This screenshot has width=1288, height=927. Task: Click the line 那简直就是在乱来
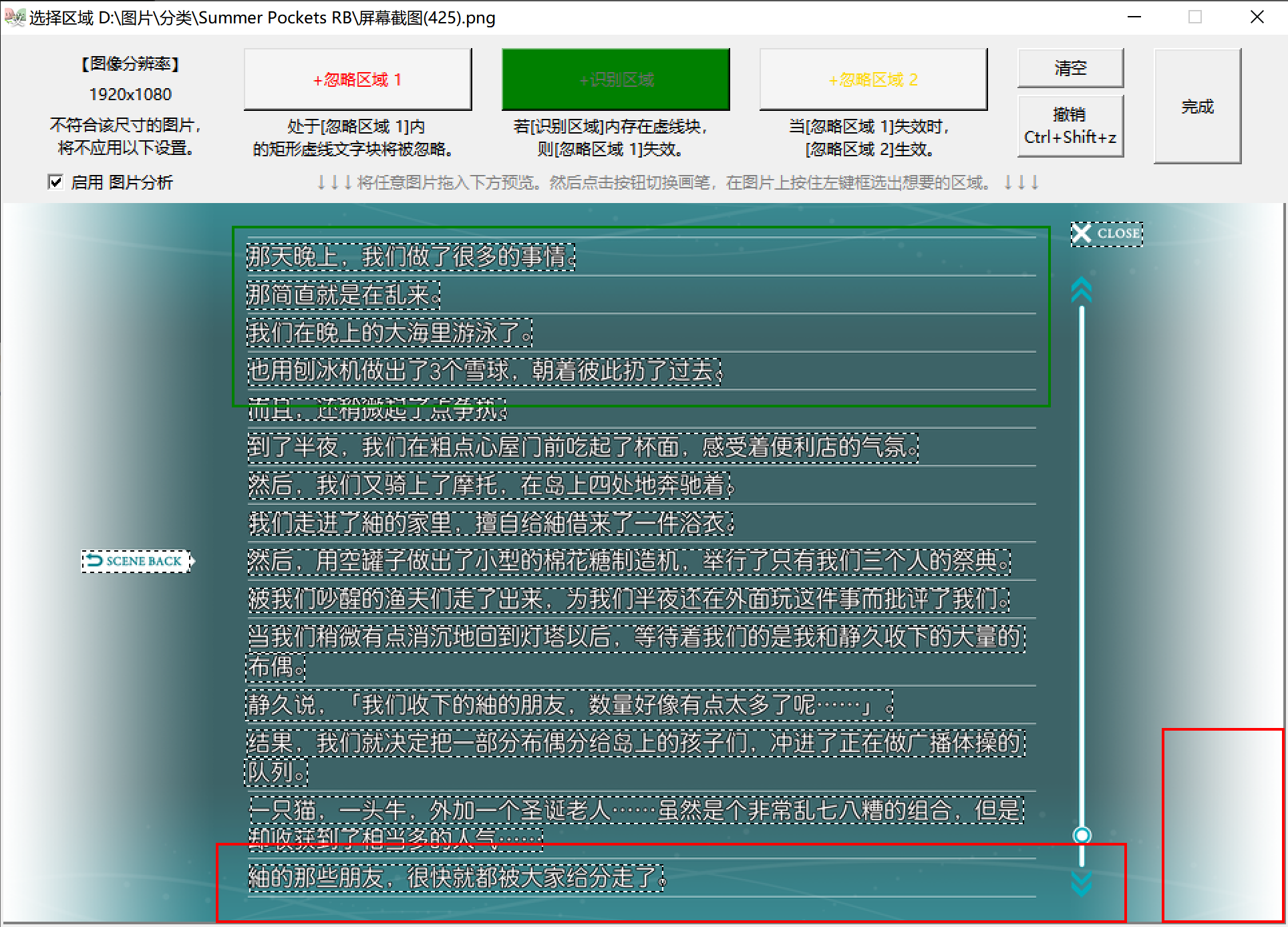(x=343, y=295)
